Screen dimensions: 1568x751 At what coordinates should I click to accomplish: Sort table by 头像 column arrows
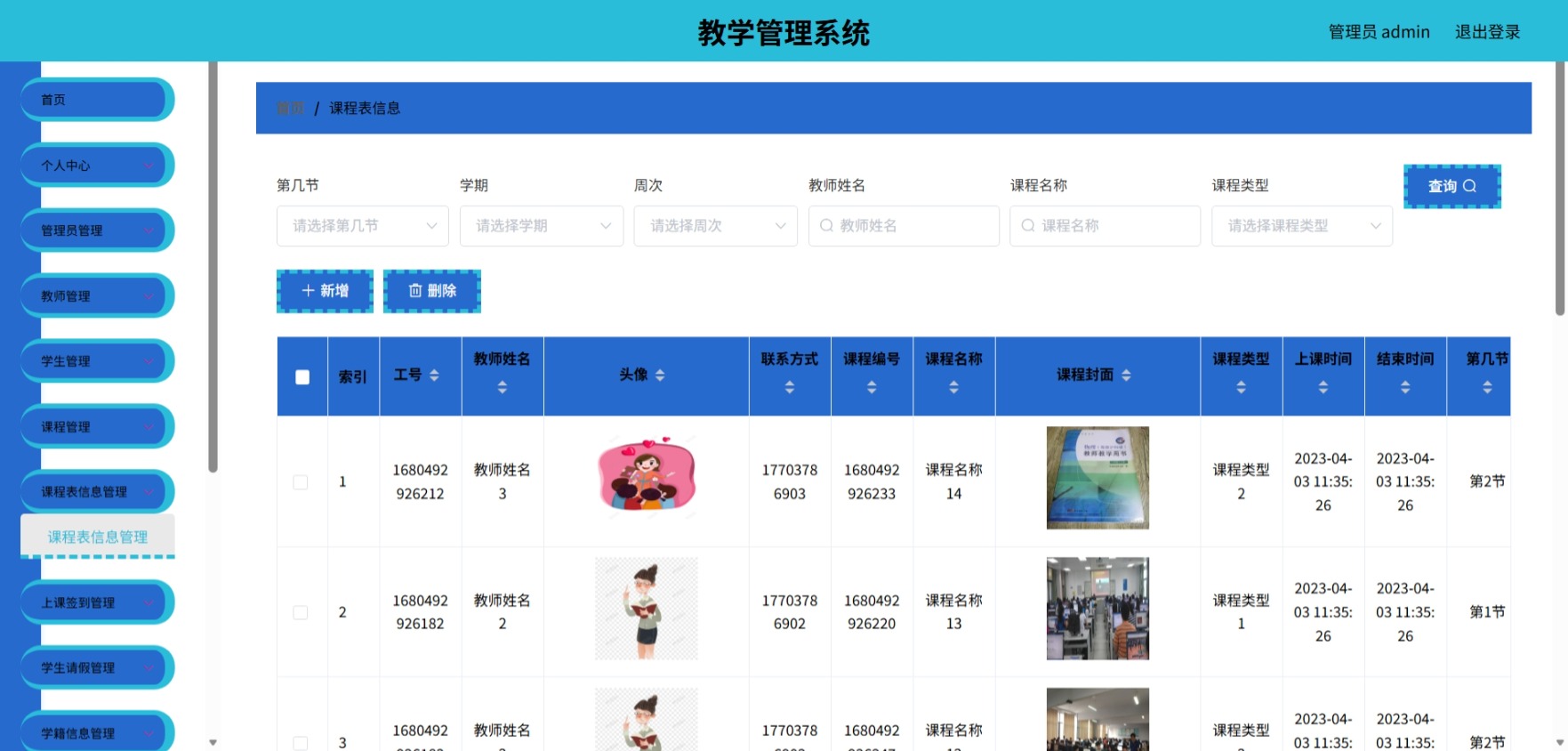point(660,375)
